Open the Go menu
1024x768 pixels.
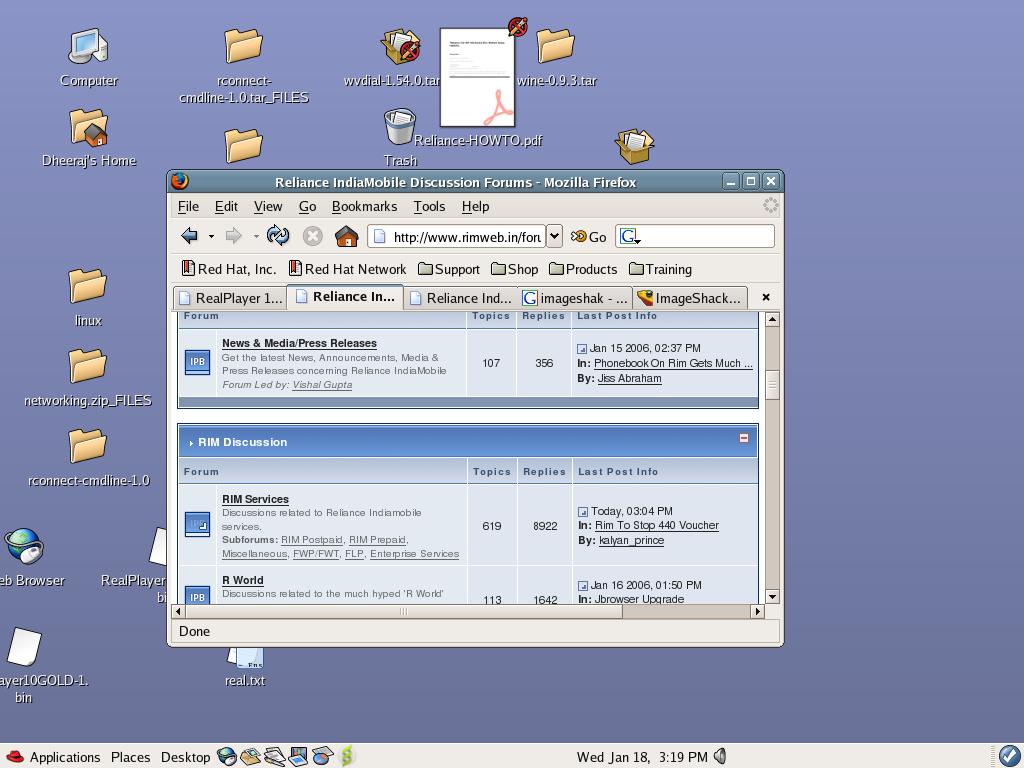coord(308,206)
